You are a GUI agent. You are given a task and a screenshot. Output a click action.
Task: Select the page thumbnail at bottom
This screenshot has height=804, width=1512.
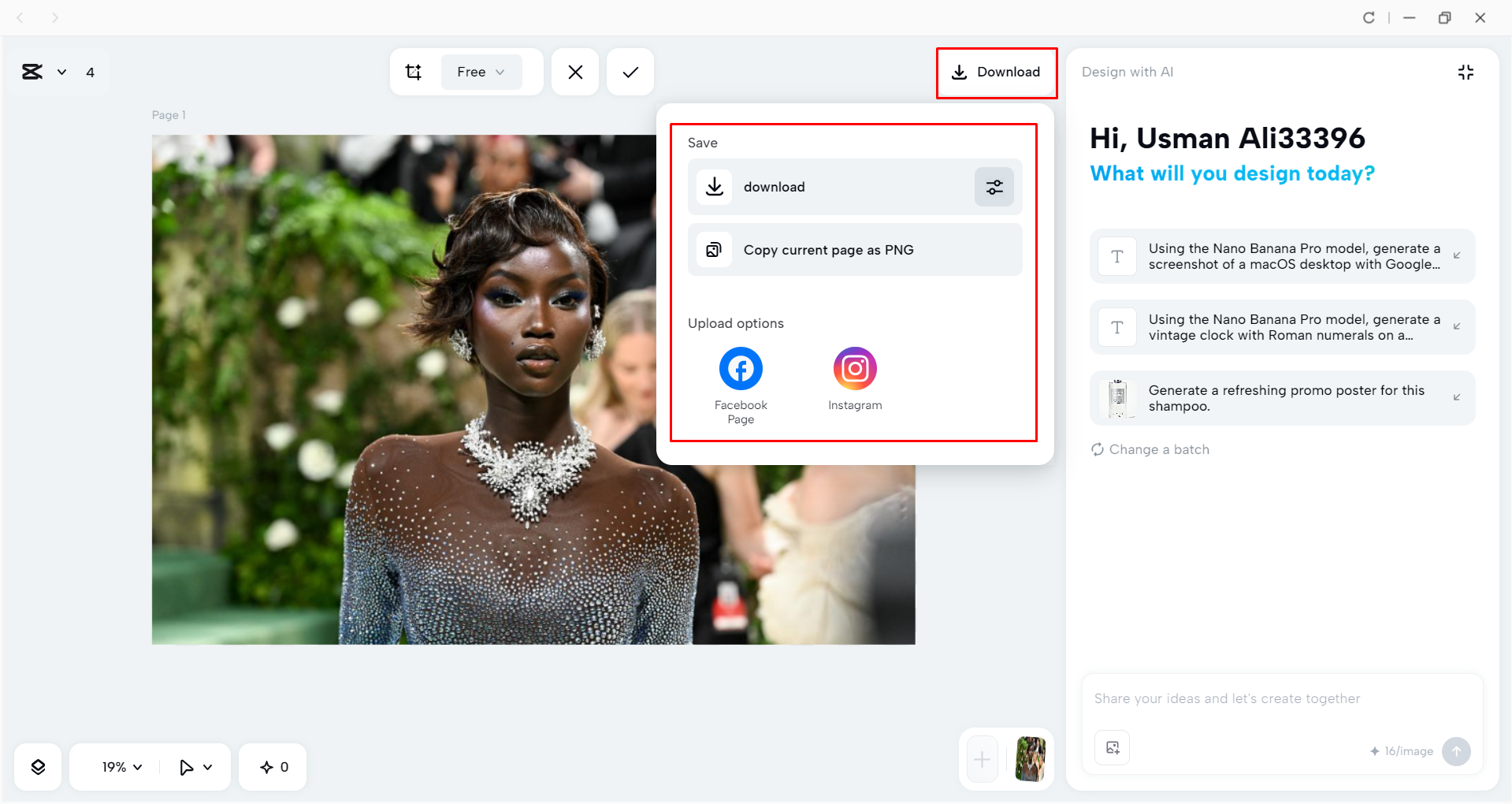1031,759
